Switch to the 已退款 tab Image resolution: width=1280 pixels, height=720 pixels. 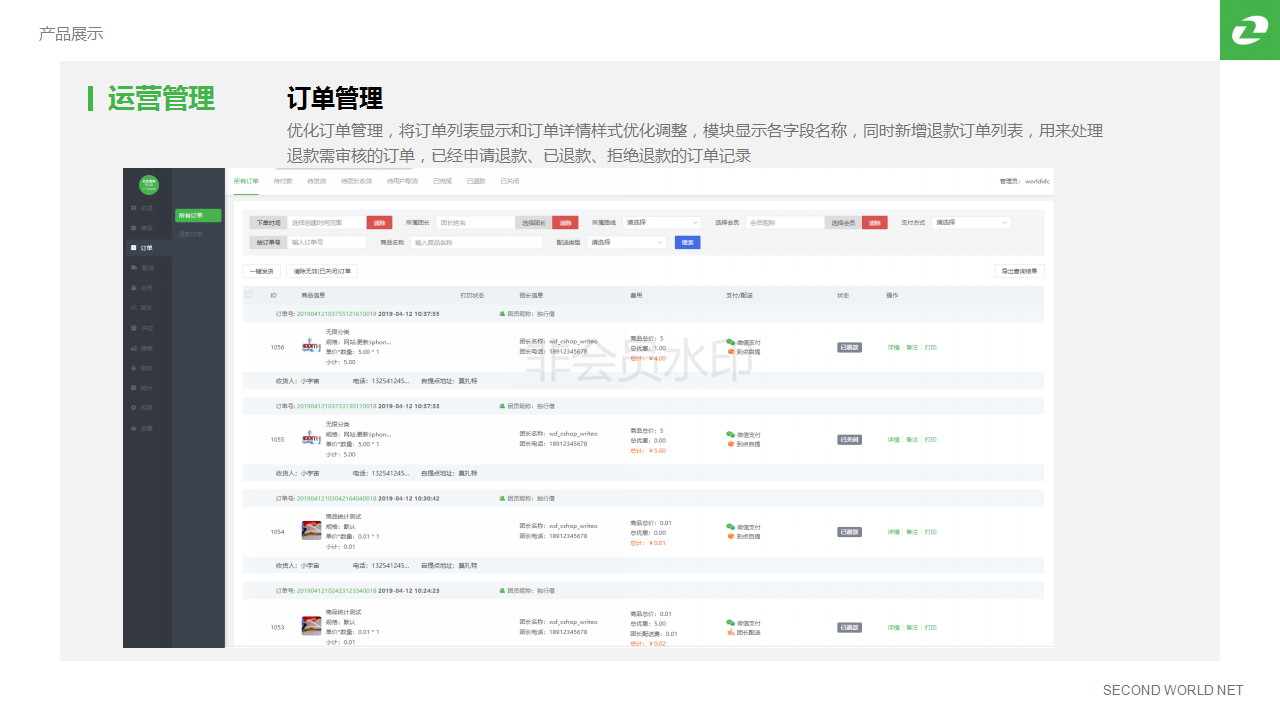pos(476,181)
